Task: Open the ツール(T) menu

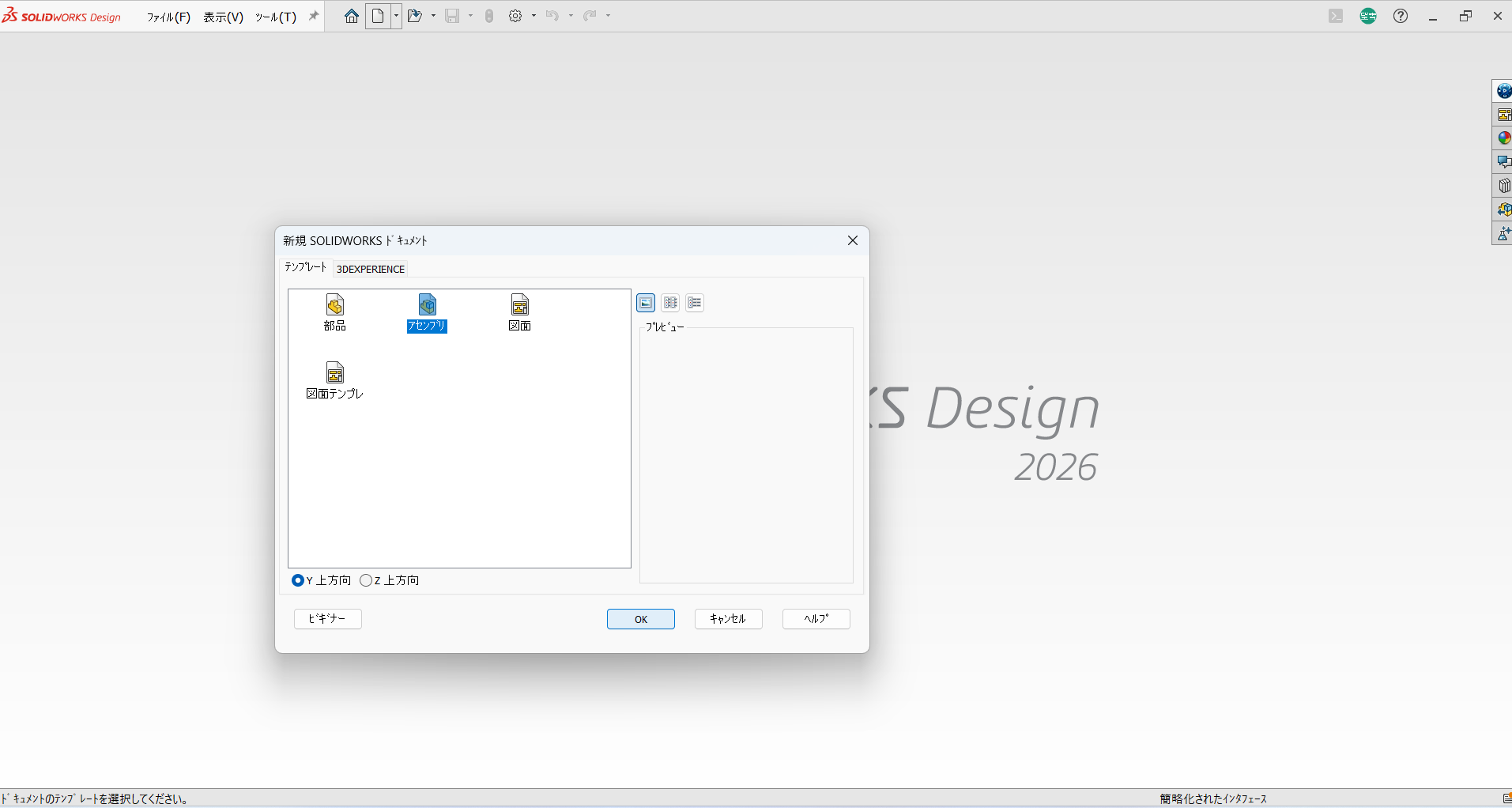Action: (276, 17)
